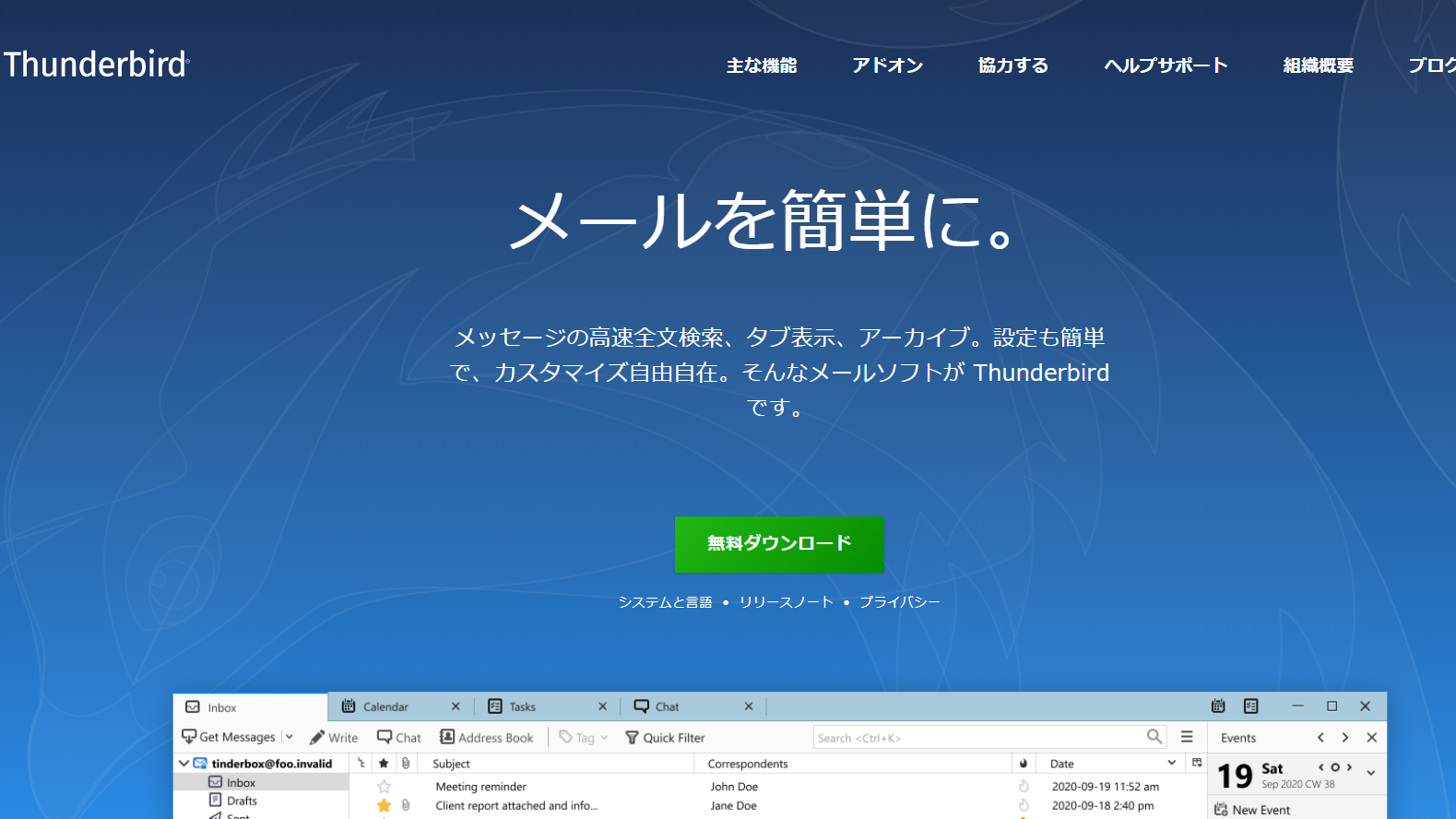Select the Drafts folder

(242, 801)
